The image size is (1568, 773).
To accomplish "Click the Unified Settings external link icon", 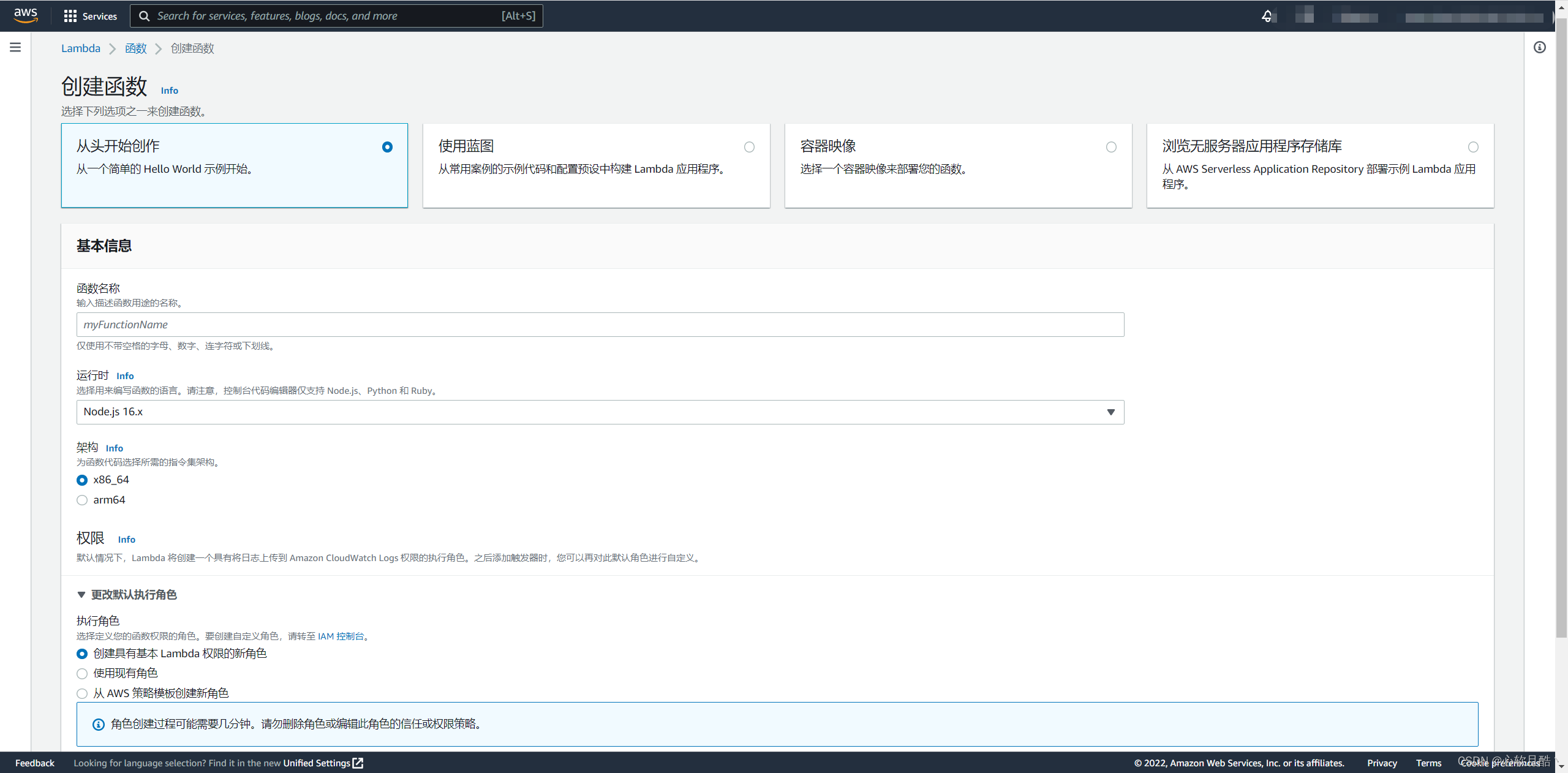I will pyautogui.click(x=358, y=763).
